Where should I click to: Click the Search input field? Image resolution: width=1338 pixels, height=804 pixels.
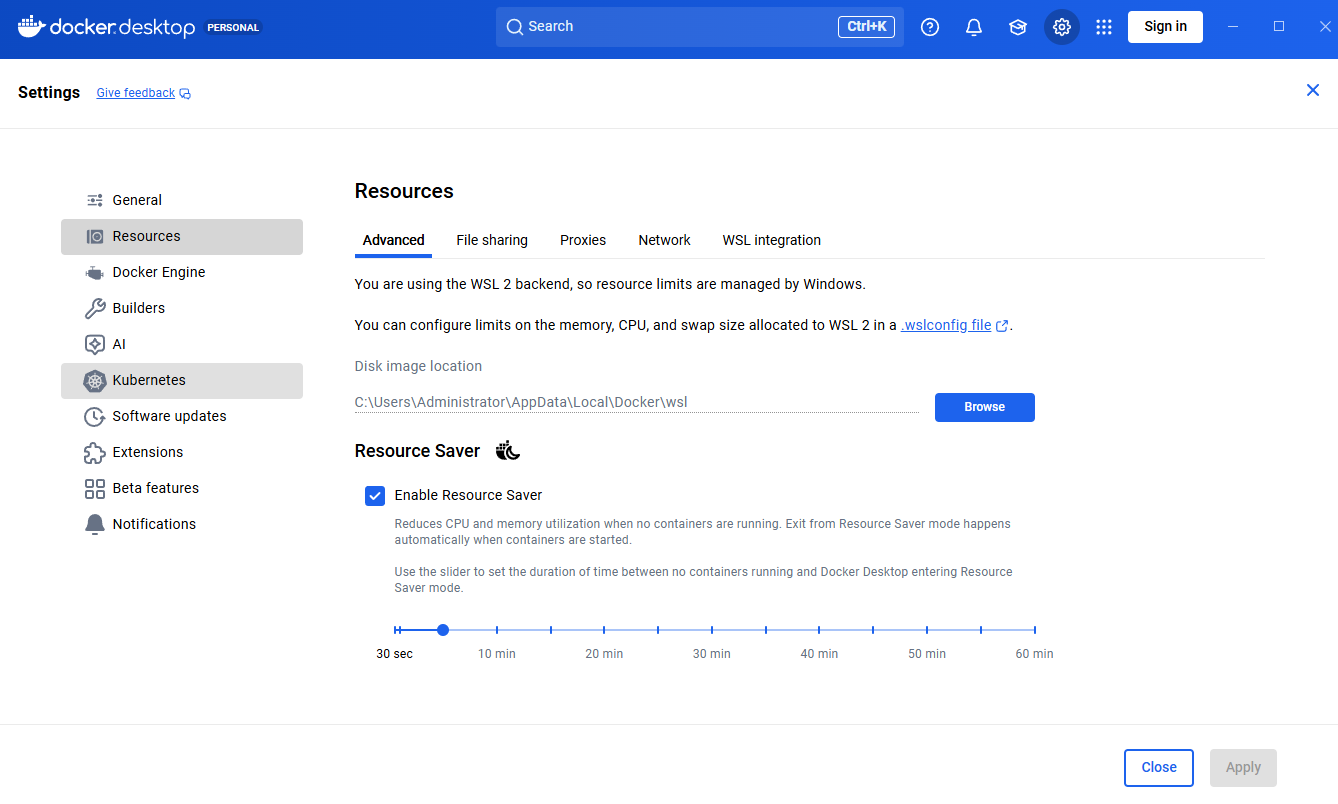tap(700, 27)
